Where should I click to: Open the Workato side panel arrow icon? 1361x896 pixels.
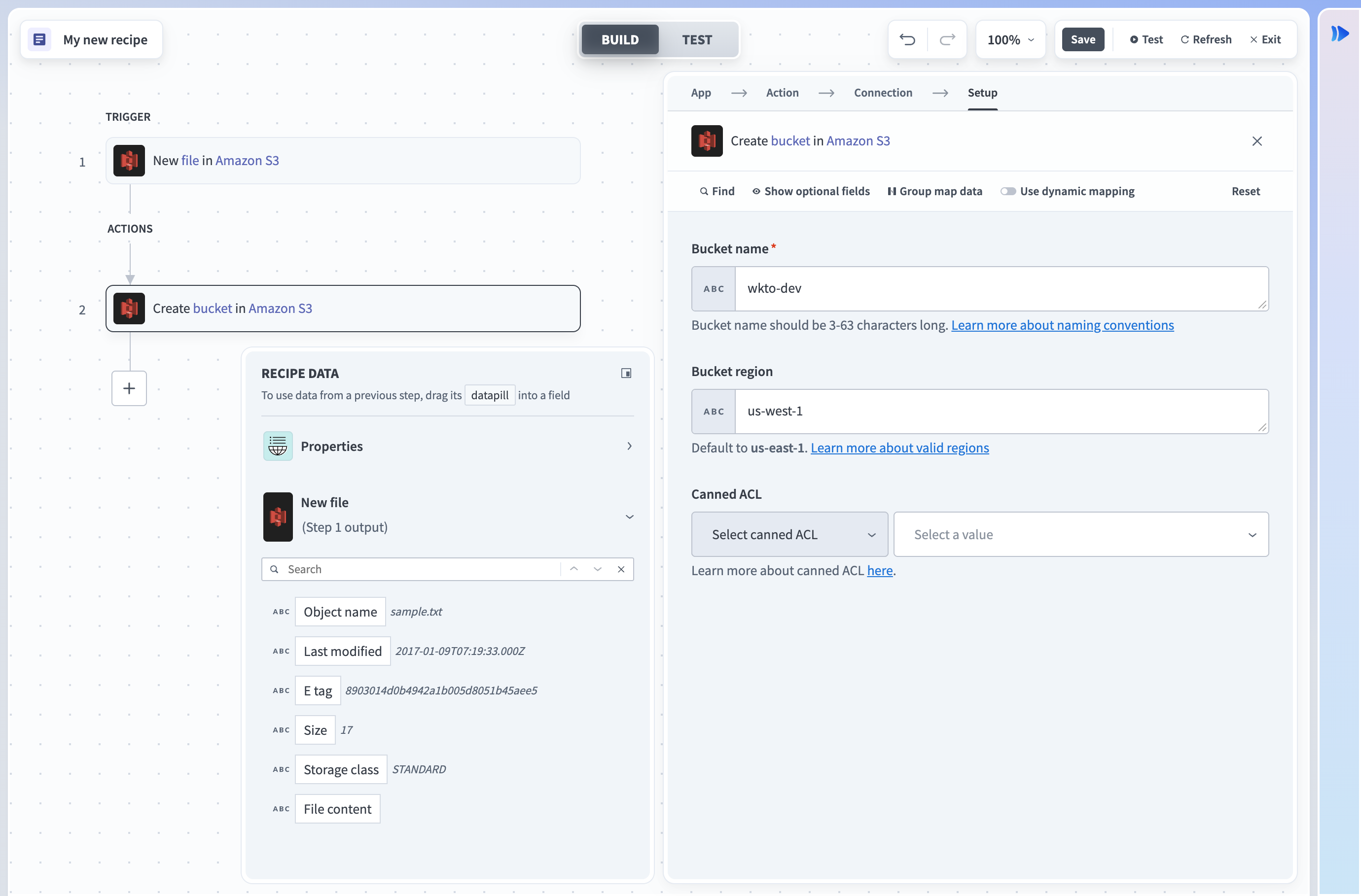pos(1340,34)
